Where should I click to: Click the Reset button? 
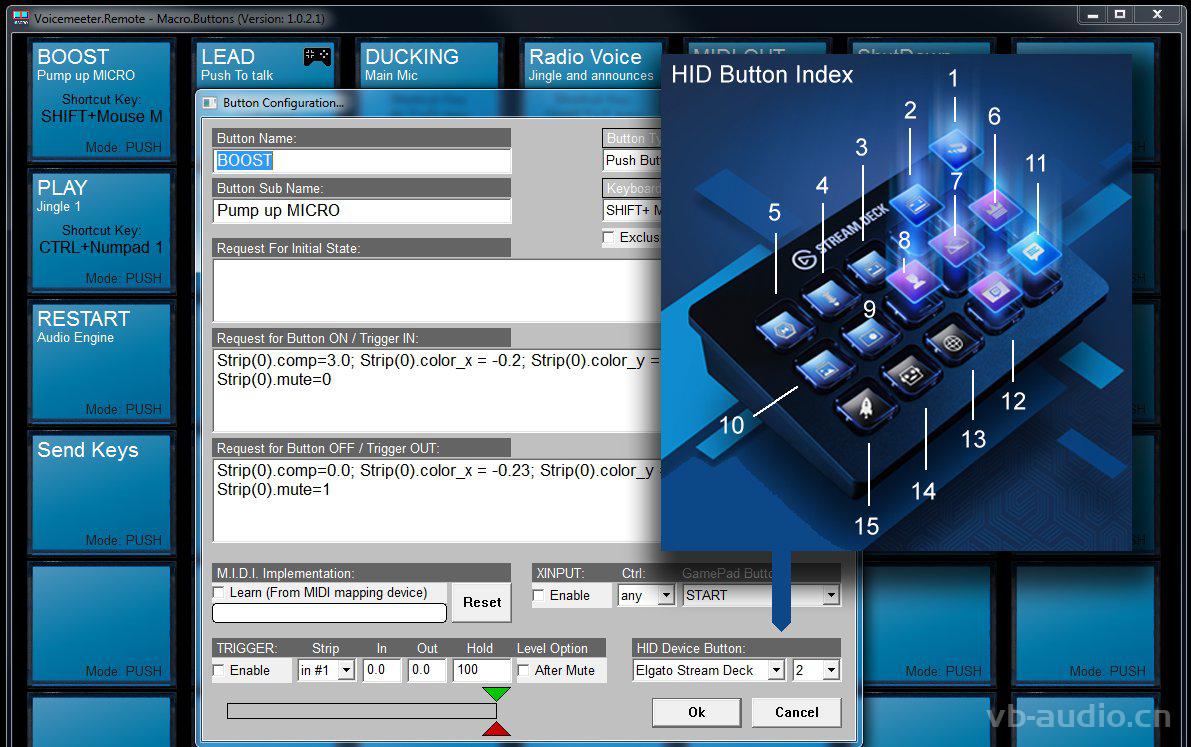click(x=482, y=602)
